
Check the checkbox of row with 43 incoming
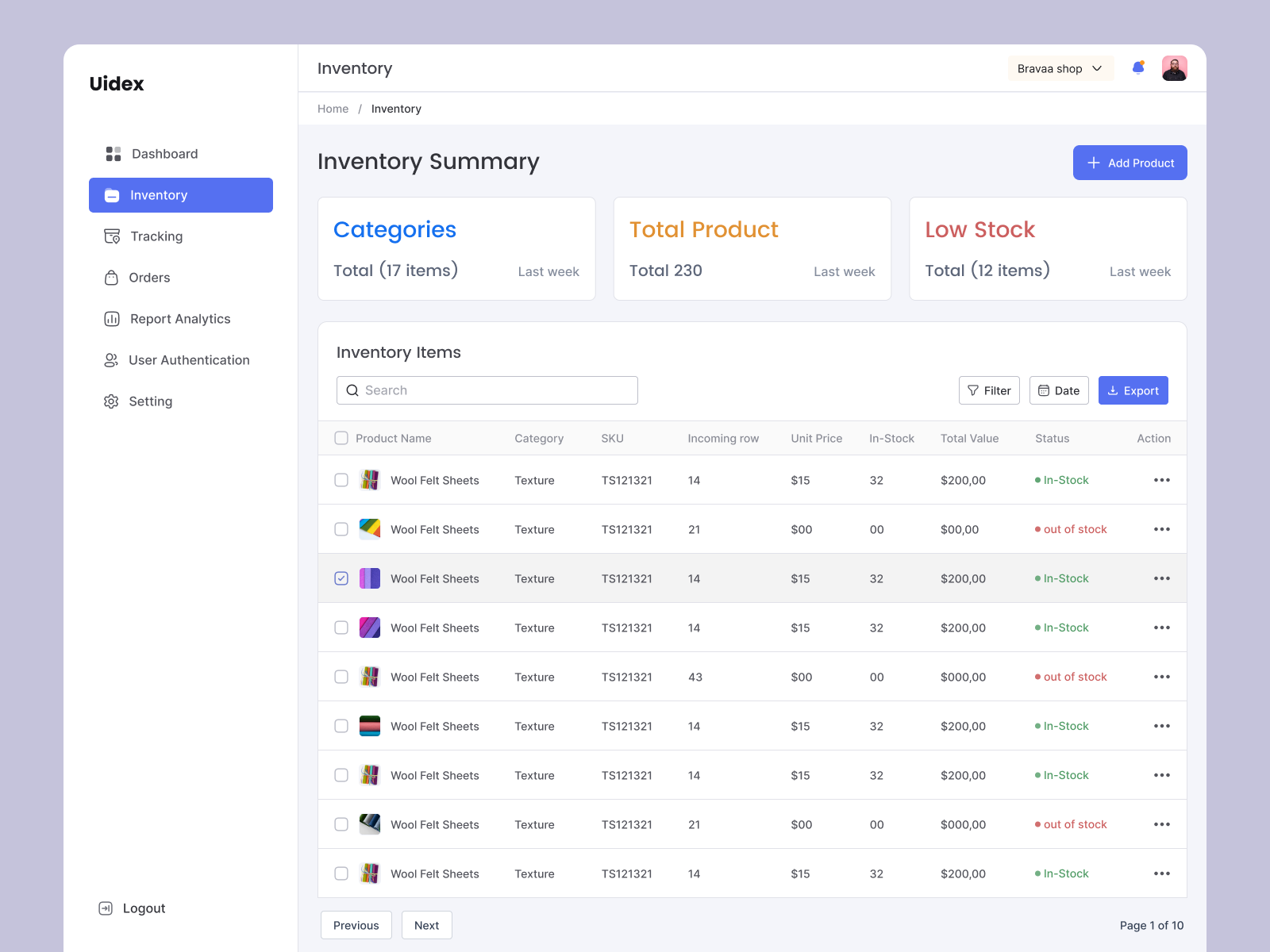point(341,677)
